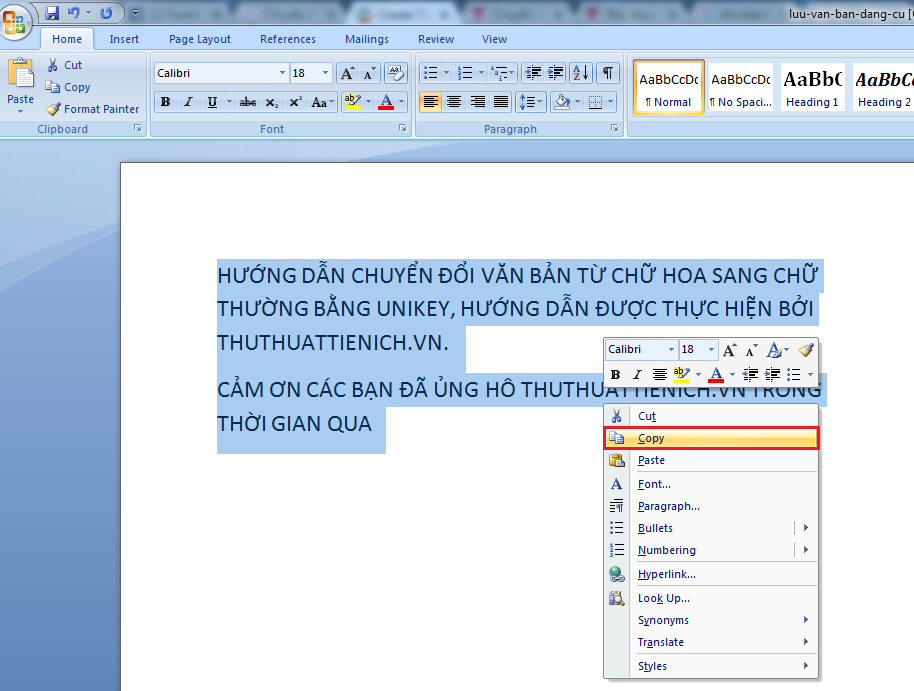The width and height of the screenshot is (914, 691).
Task: Click the Save icon in quick access toolbar
Action: 52,13
